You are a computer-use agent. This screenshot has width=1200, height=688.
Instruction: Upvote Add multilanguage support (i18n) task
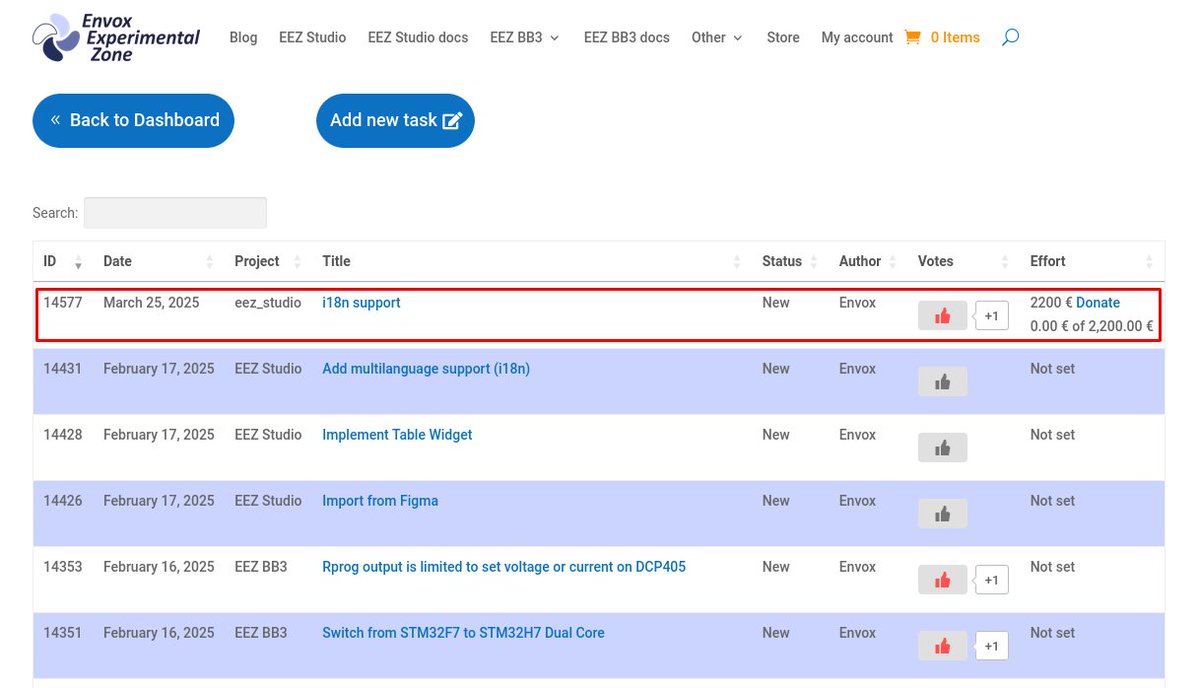942,382
